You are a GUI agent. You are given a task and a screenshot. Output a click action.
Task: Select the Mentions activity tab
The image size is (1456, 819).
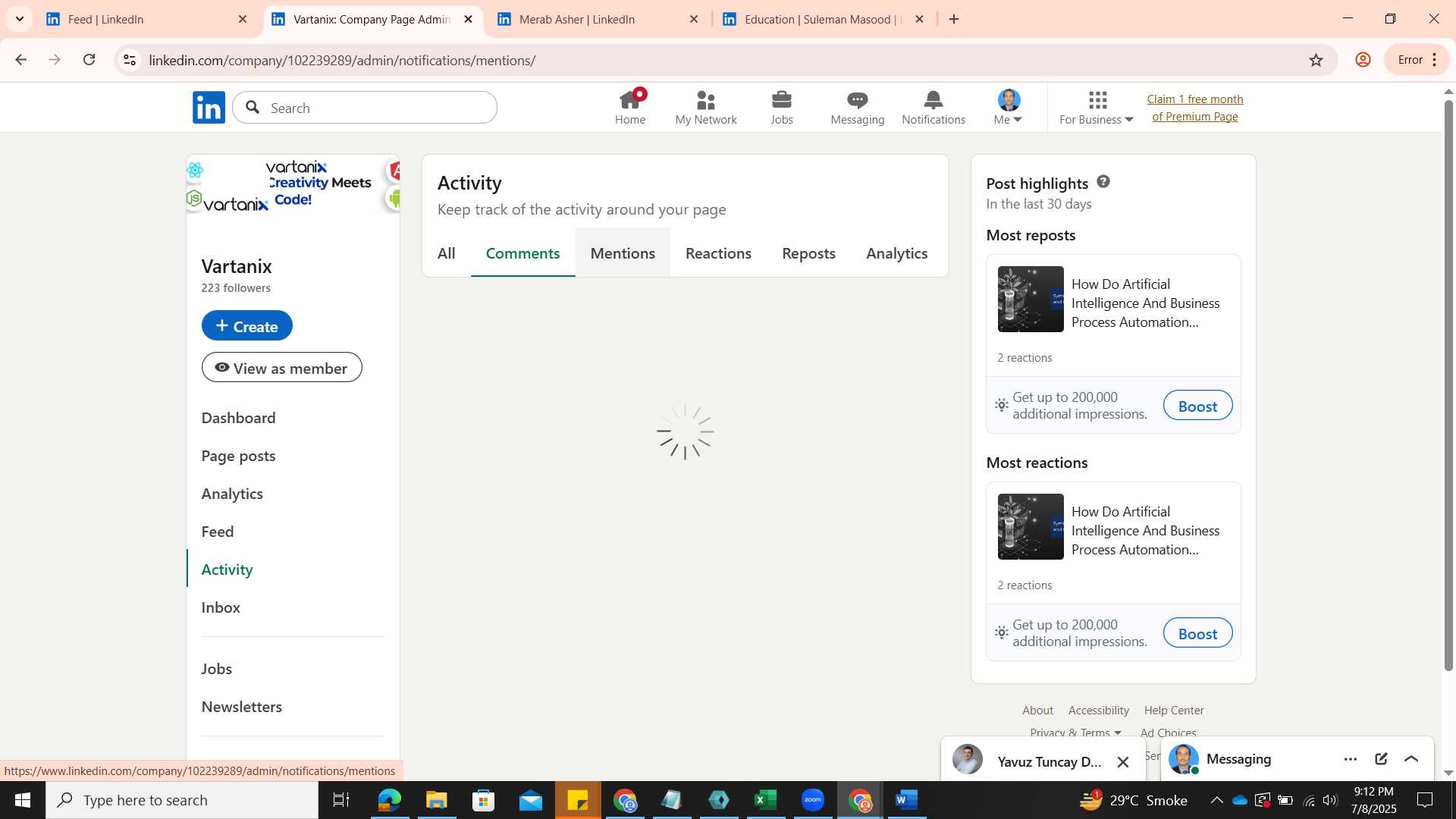tap(623, 253)
